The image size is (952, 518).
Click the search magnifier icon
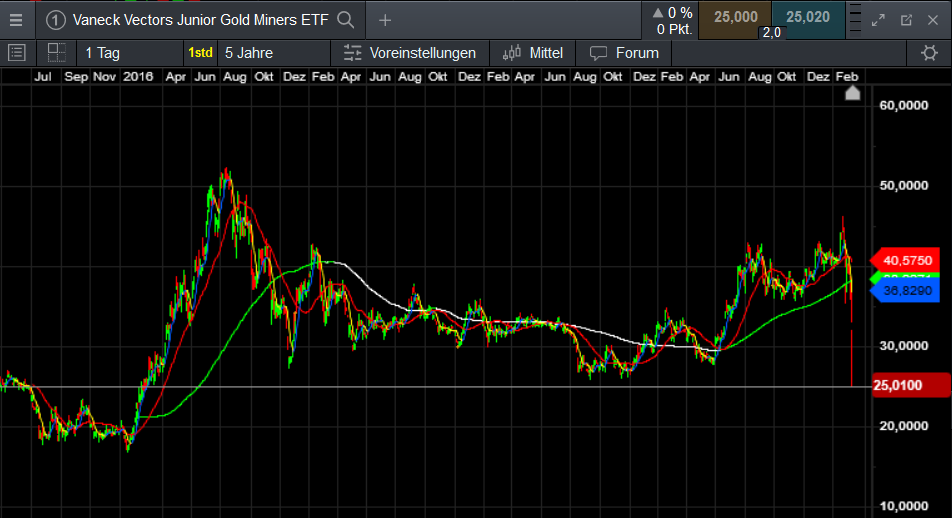click(x=345, y=19)
